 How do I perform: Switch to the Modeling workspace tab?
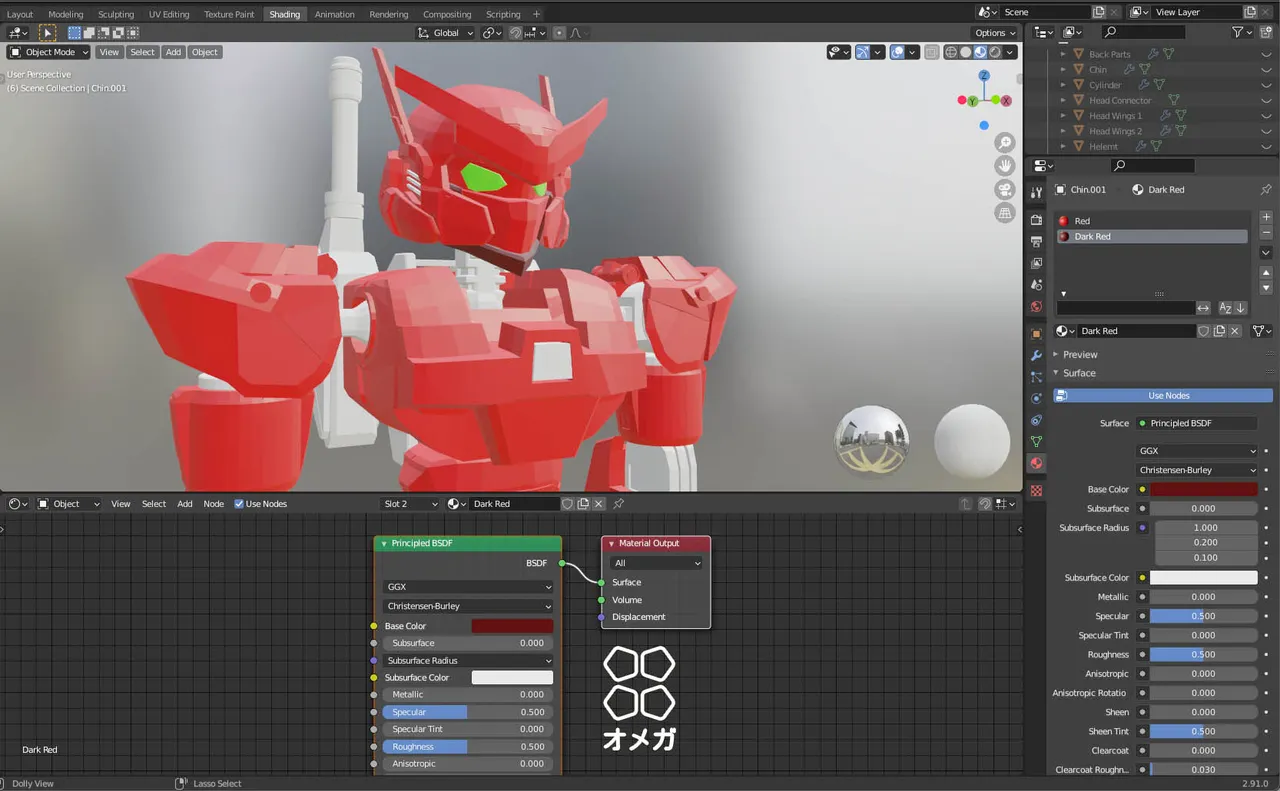coord(66,14)
